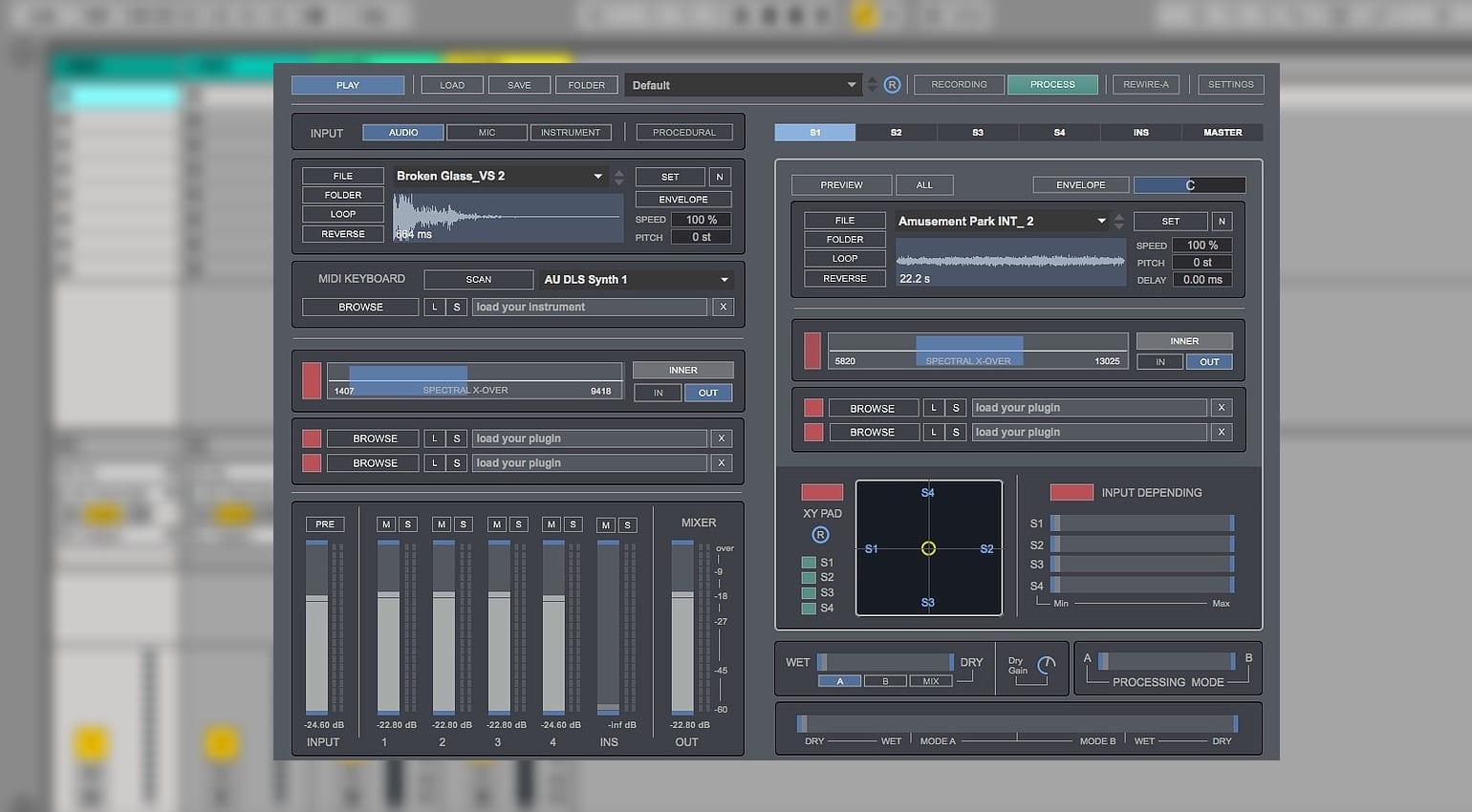Click the PROCESSING MODE A/B slider
Viewport: 1472px width, 812px height.
[1166, 661]
